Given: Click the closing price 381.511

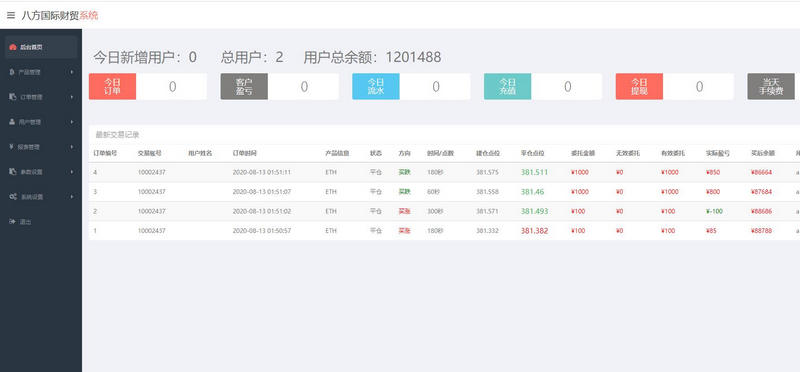Looking at the screenshot, I should point(534,172).
